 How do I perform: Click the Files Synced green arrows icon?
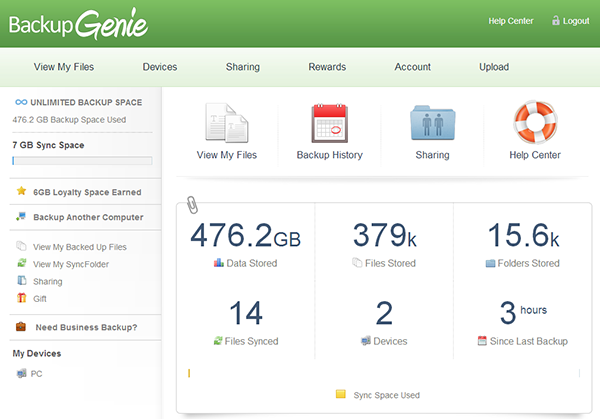point(218,341)
